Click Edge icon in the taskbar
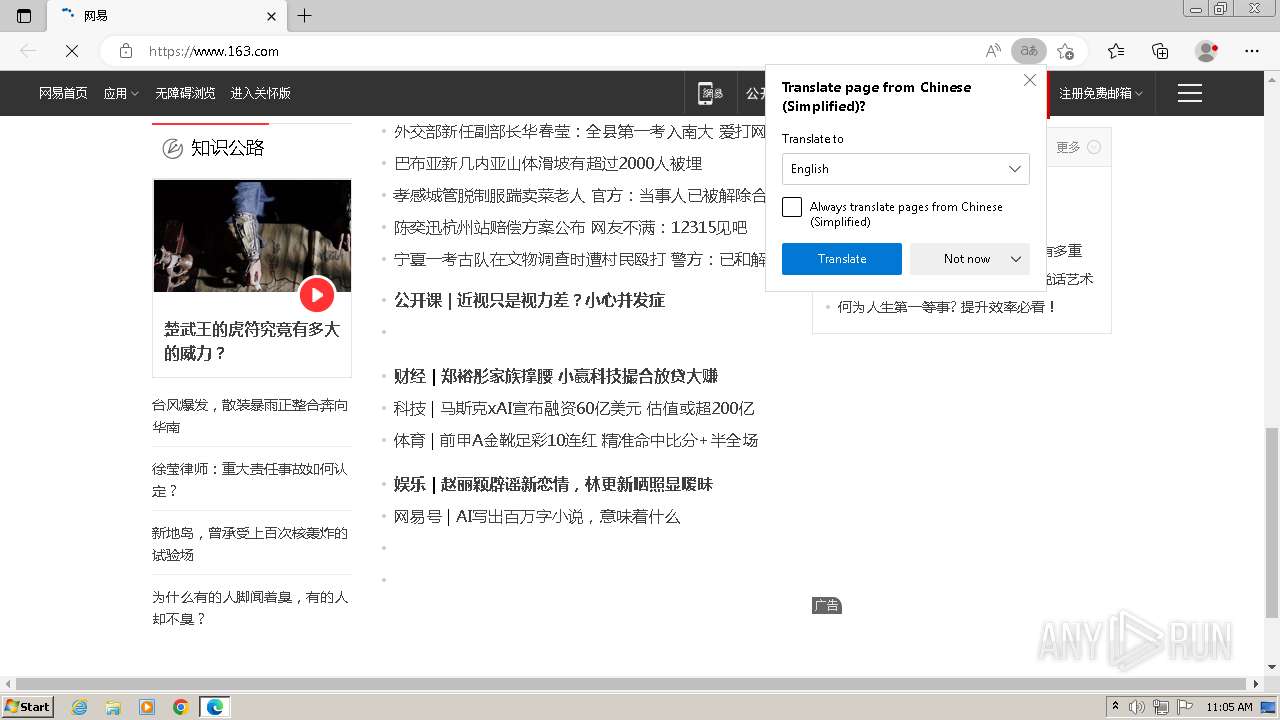 click(x=215, y=707)
